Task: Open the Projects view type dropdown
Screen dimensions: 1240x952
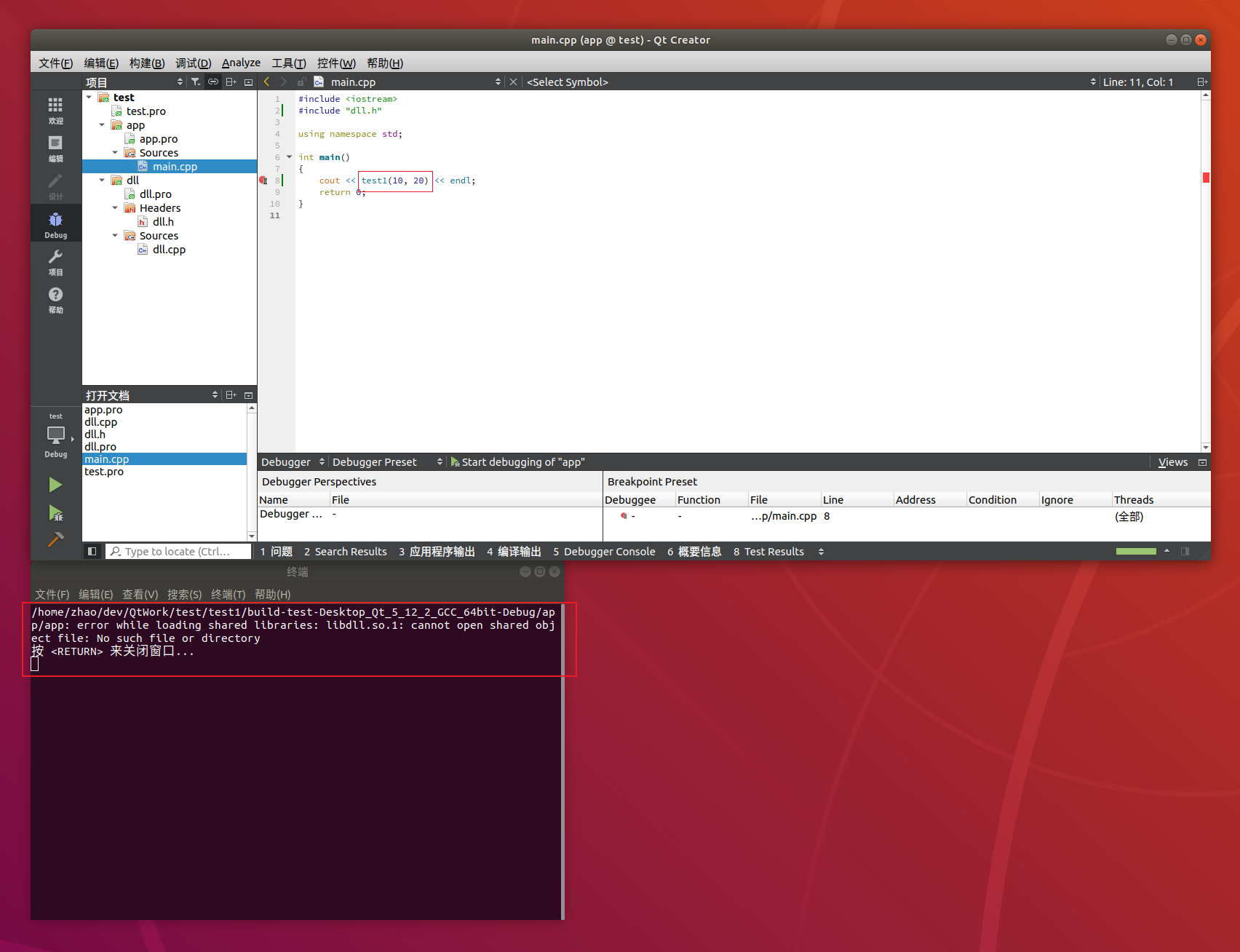Action: click(x=135, y=82)
